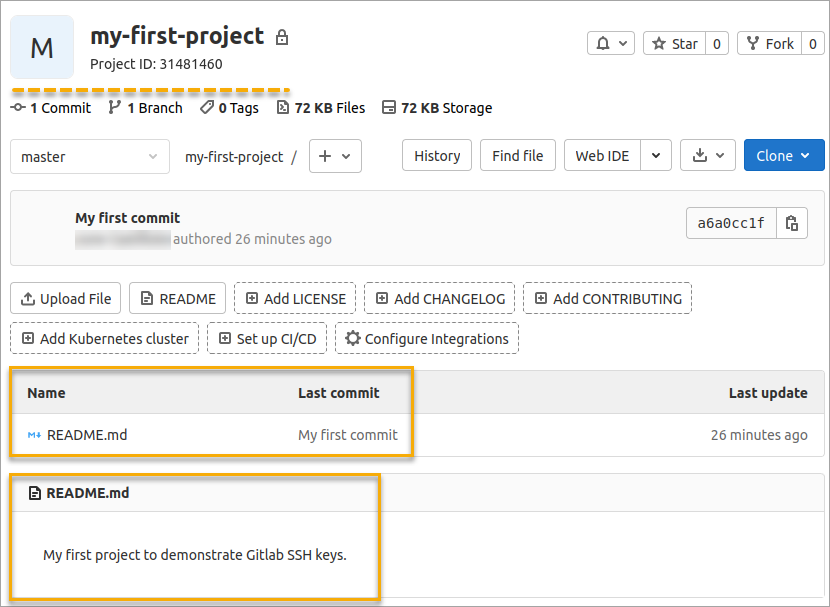Screen dimensions: 830x607
Task: Open the 1 Commit link
Action: point(51,108)
